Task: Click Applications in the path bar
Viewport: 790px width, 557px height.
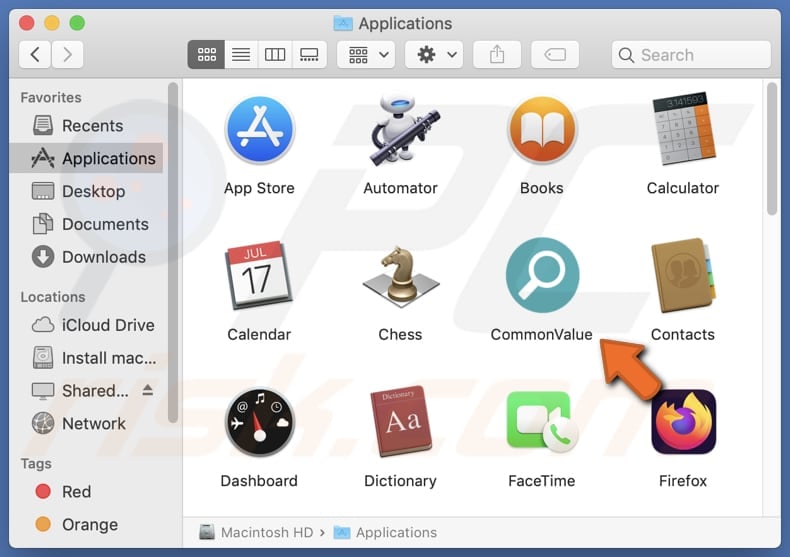Action: (x=385, y=532)
